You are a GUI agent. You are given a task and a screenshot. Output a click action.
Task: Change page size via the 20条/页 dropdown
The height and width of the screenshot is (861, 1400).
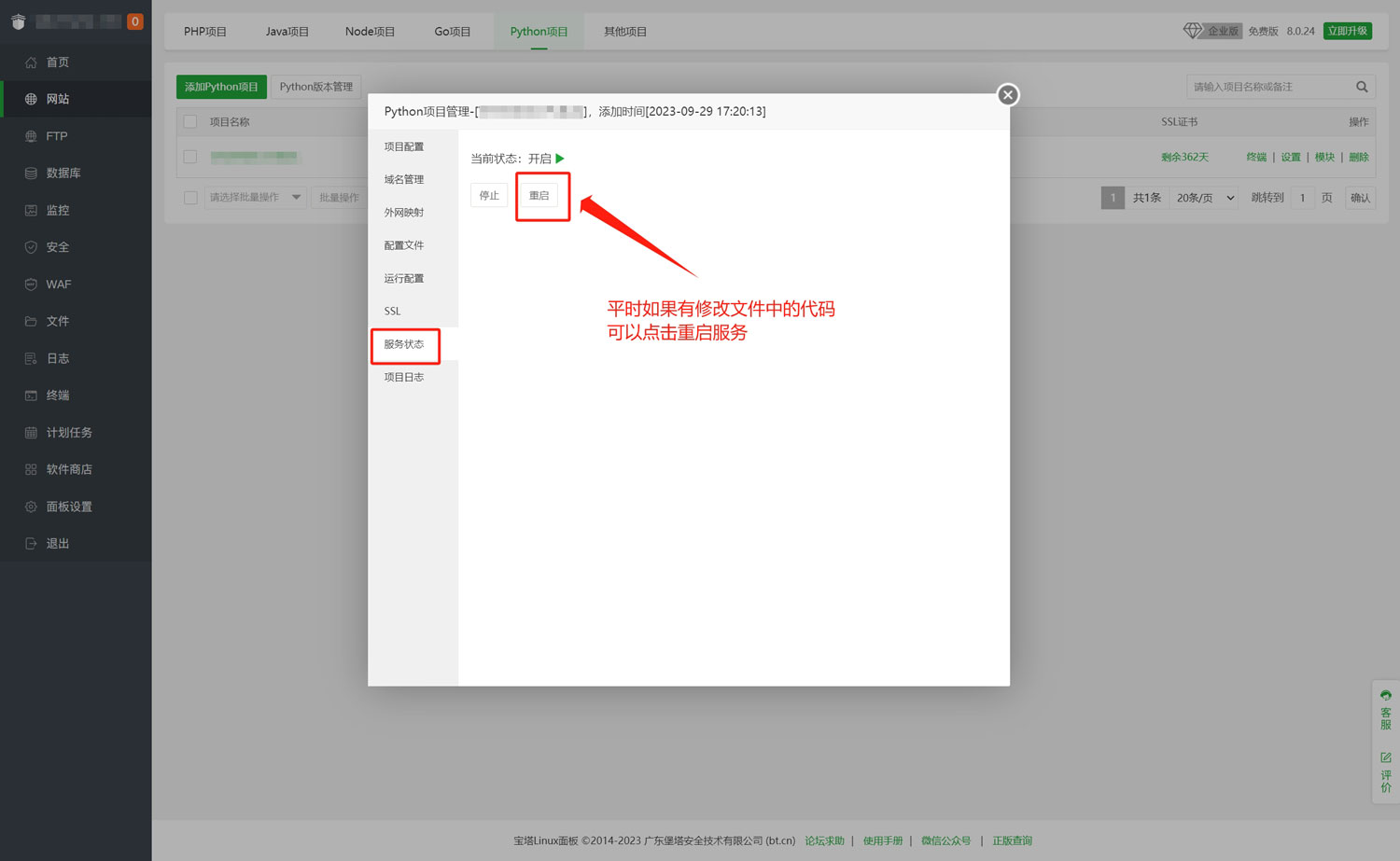[x=1203, y=197]
